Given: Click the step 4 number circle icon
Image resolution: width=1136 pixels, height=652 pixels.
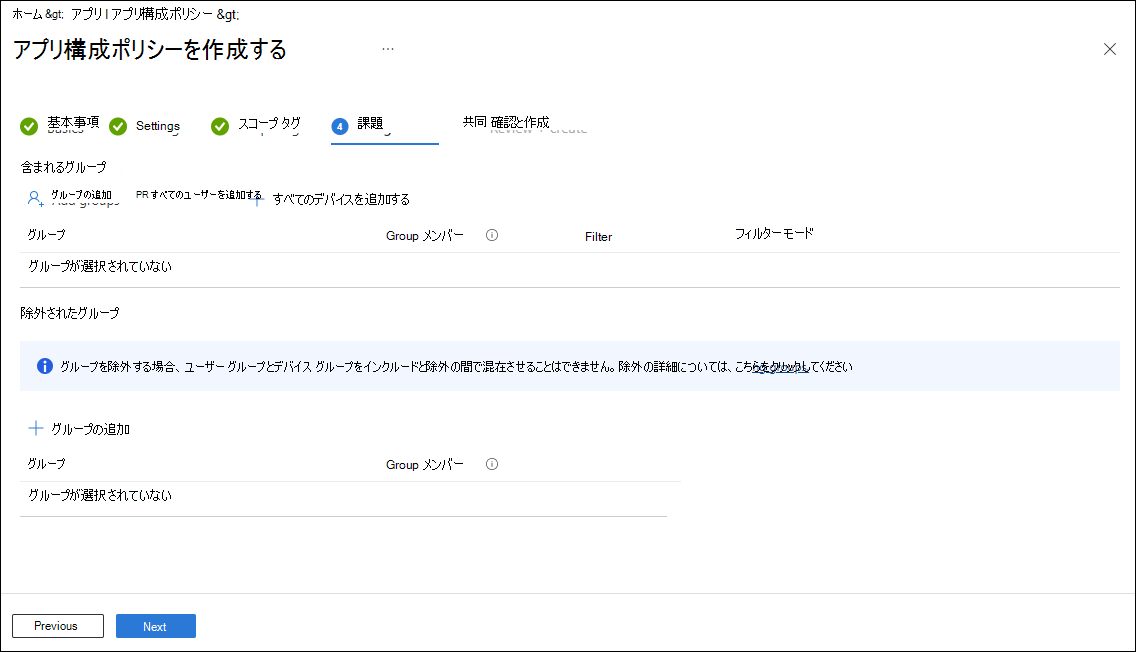Looking at the screenshot, I should coord(340,126).
